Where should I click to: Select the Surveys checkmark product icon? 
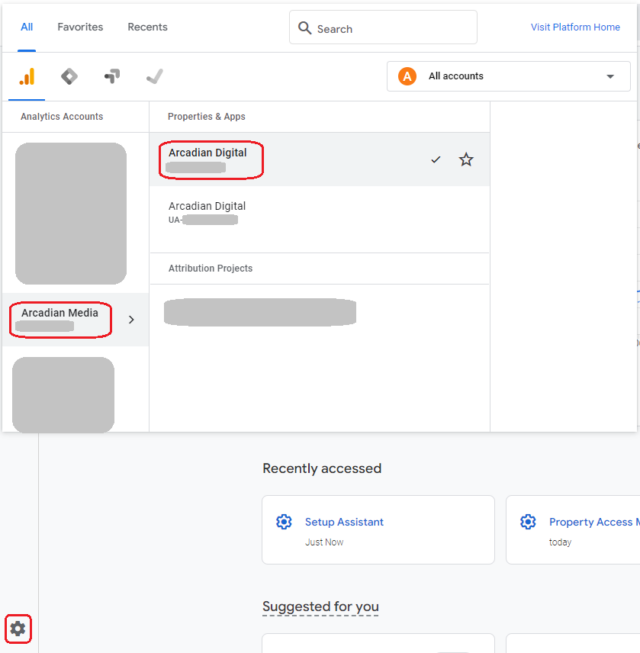pos(154,76)
